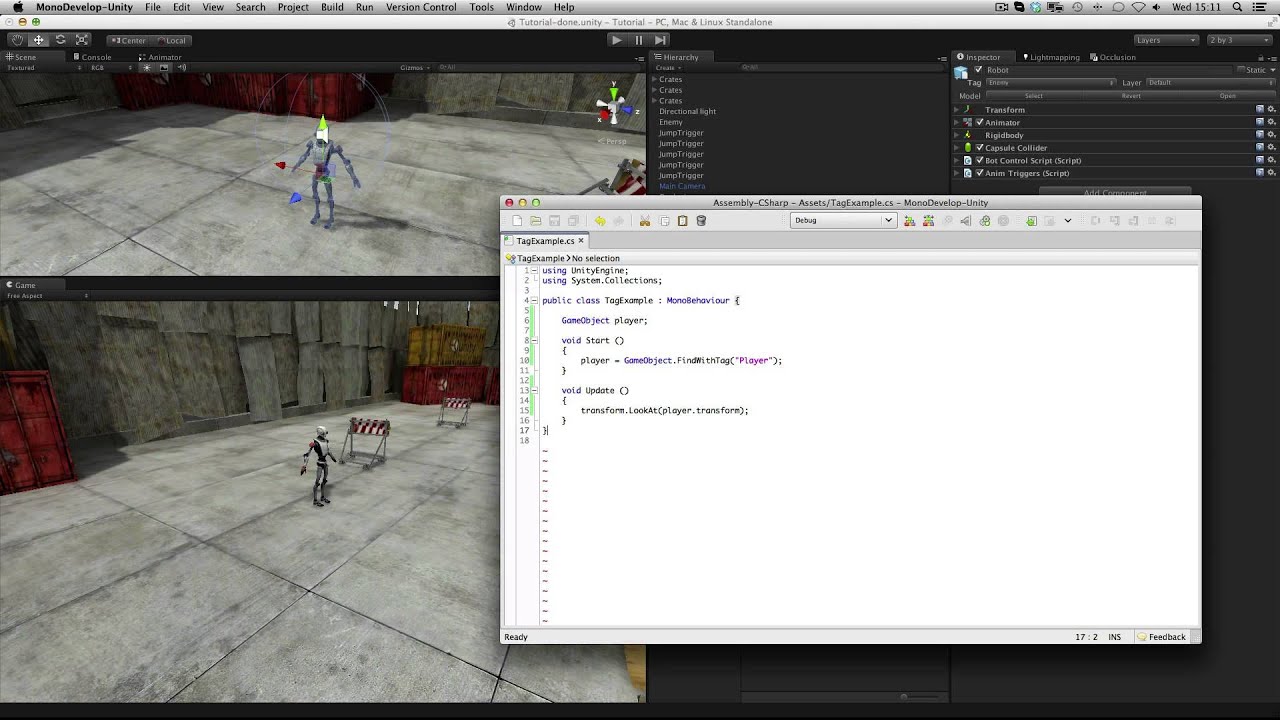Switch to the Lightmapping tab

click(x=1050, y=57)
